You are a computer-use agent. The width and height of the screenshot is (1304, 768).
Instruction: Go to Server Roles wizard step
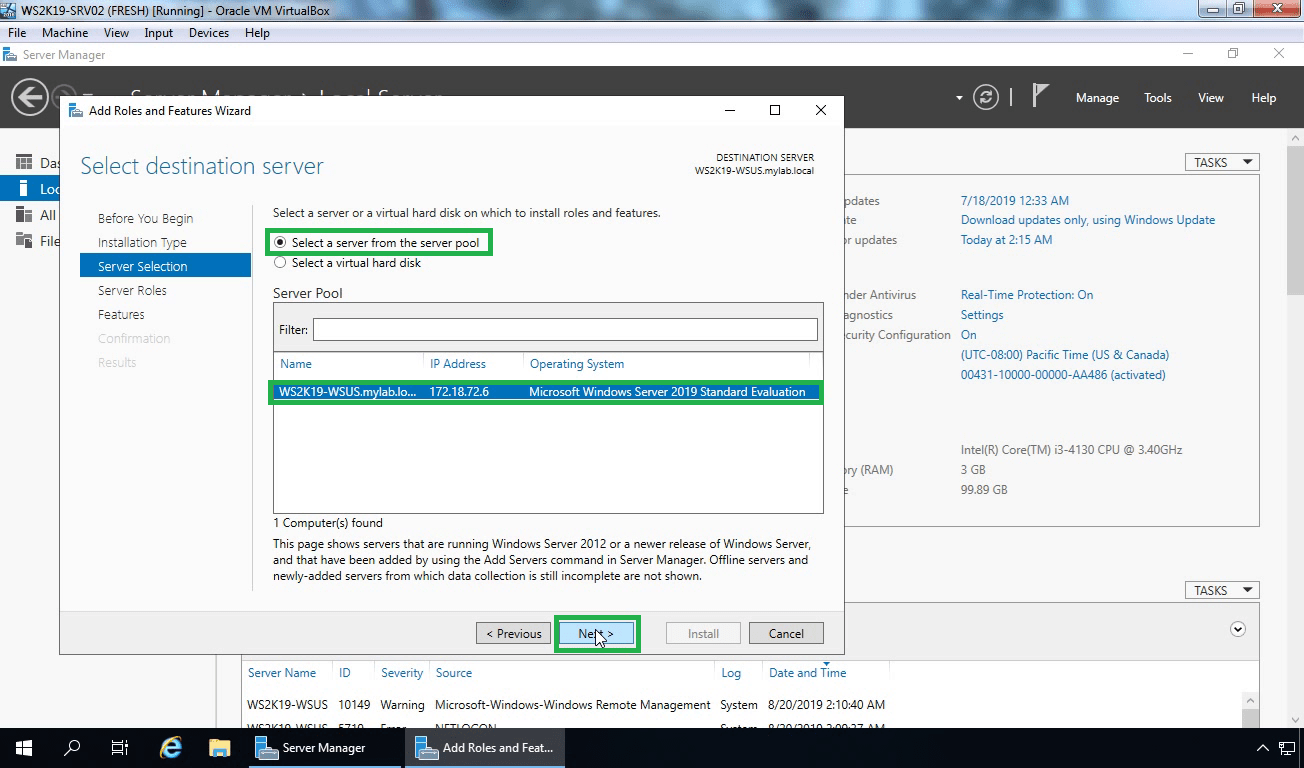click(x=132, y=290)
